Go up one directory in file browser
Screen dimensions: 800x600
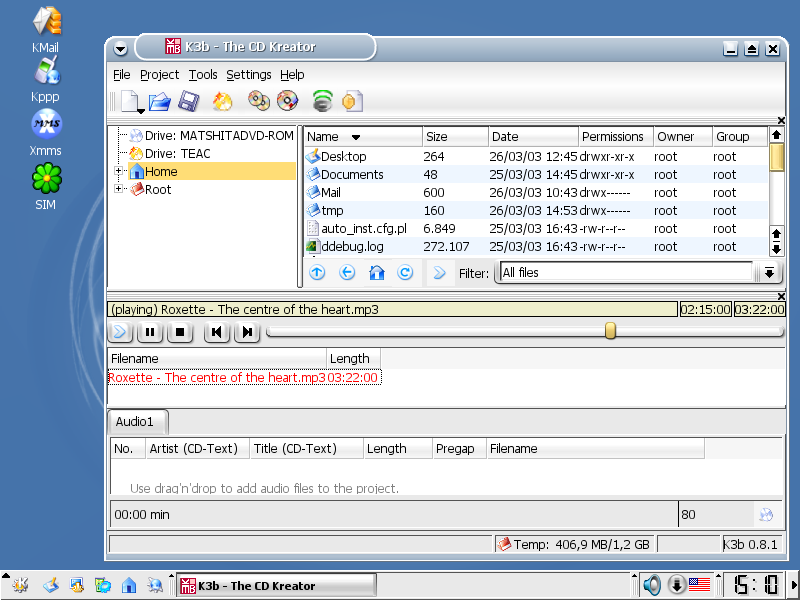[x=317, y=272]
